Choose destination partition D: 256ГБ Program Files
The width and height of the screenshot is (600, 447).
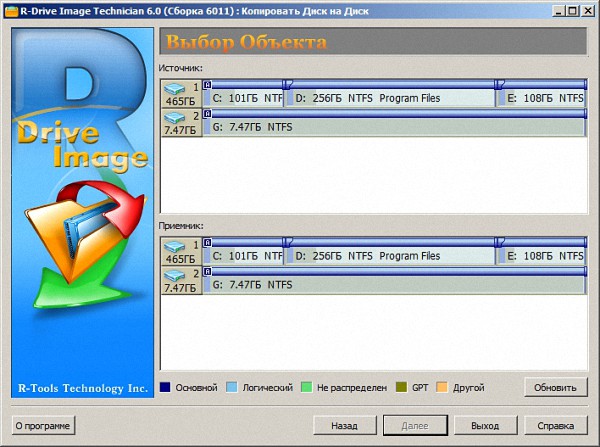[390, 256]
